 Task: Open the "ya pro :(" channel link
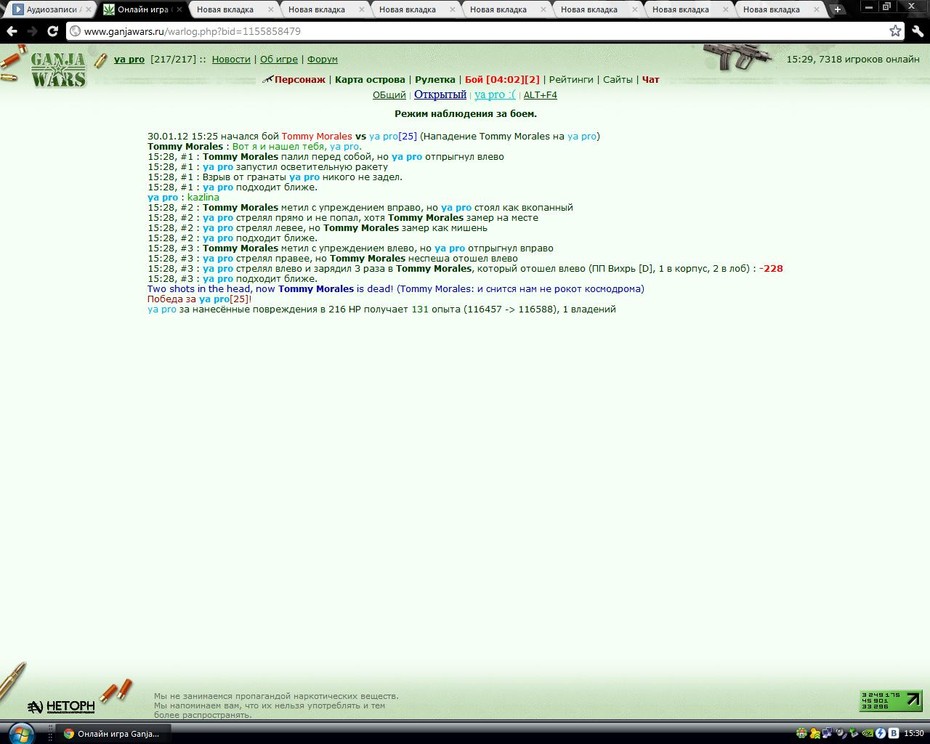495,94
